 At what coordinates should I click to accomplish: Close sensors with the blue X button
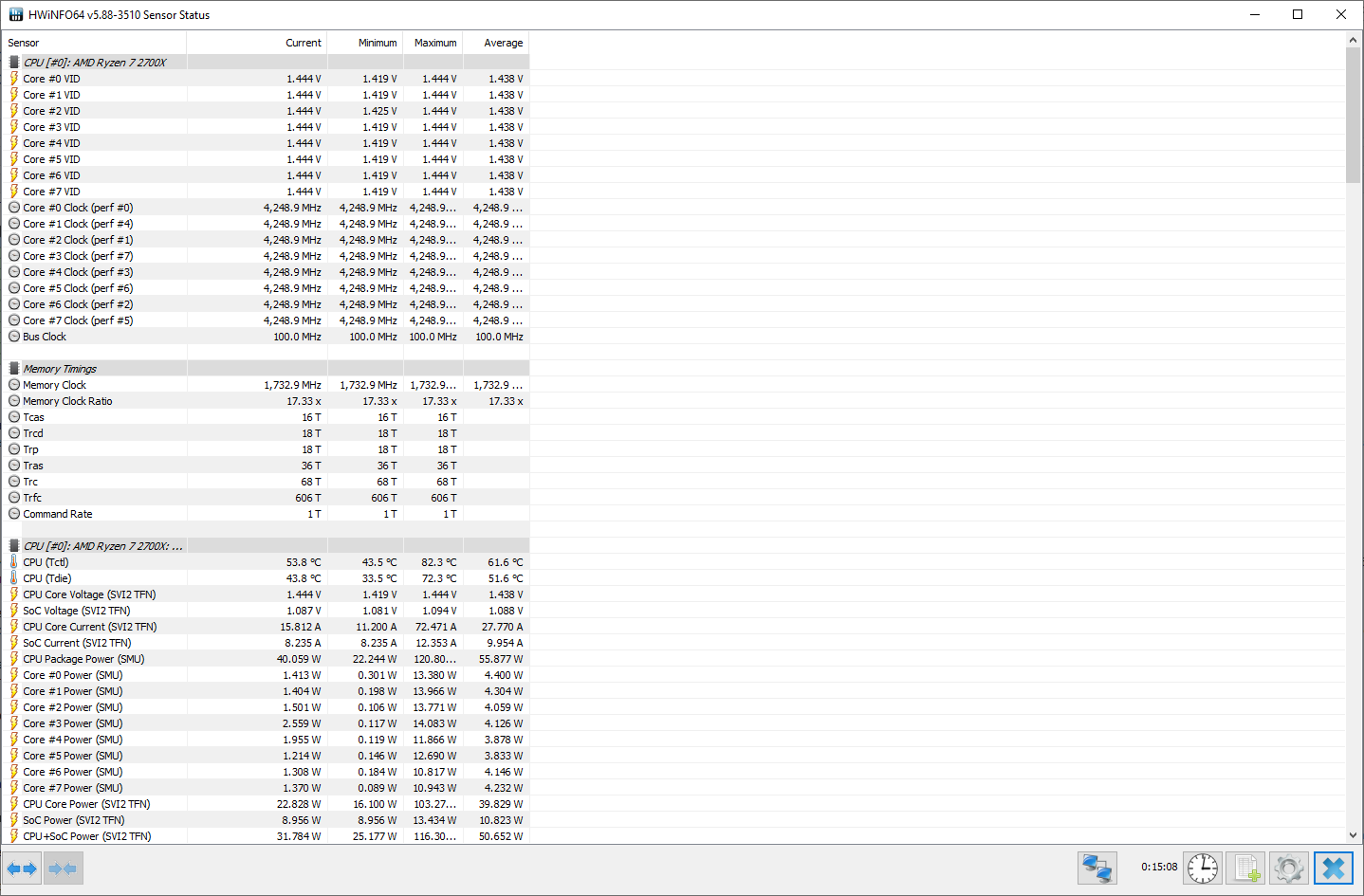1334,868
